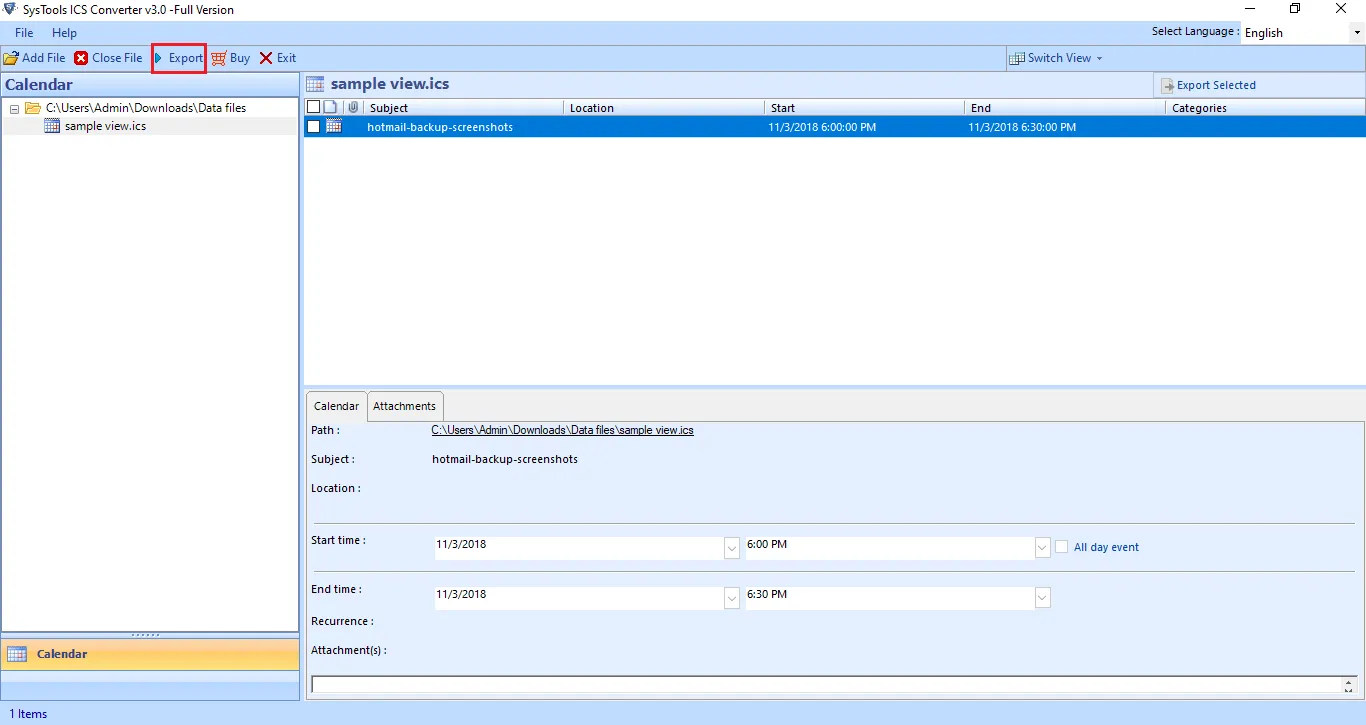Switch to the Calendar tab
Screen dimensions: 1366x725
click(336, 406)
